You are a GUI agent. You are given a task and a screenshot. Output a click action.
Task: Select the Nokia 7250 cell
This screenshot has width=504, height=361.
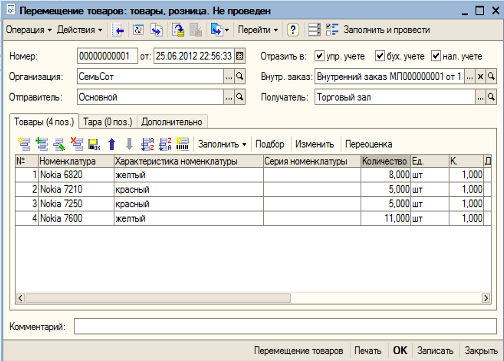[x=76, y=204]
